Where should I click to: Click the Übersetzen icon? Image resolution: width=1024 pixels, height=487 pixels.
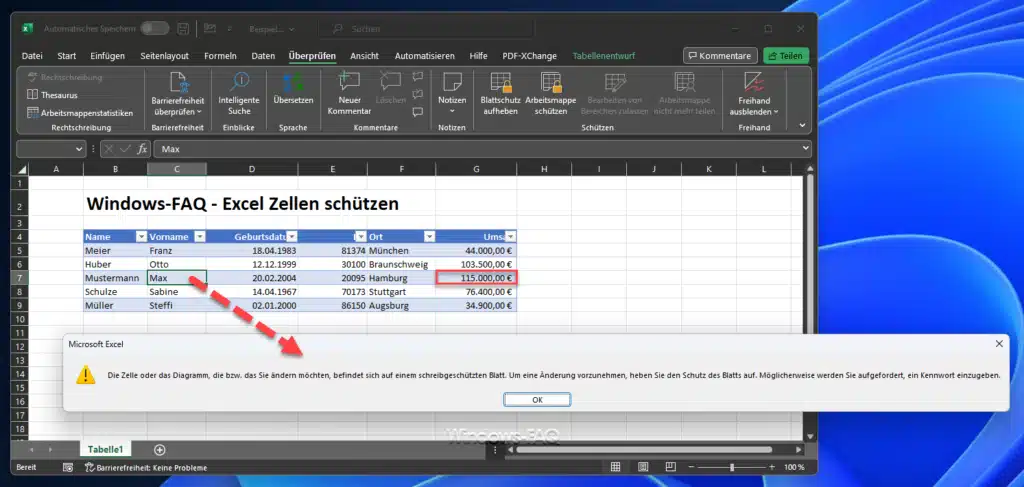point(293,83)
